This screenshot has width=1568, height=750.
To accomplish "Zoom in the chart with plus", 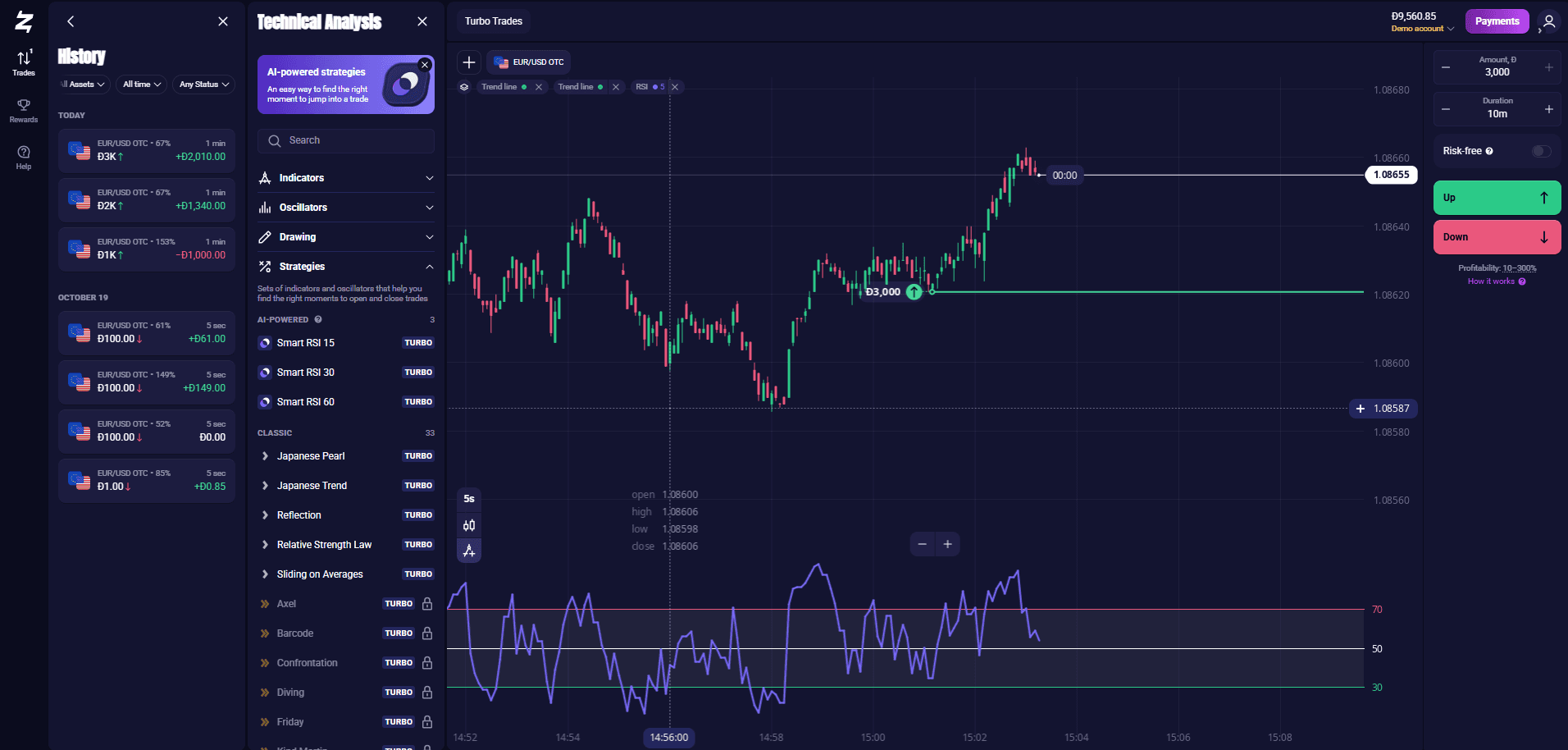I will click(948, 544).
